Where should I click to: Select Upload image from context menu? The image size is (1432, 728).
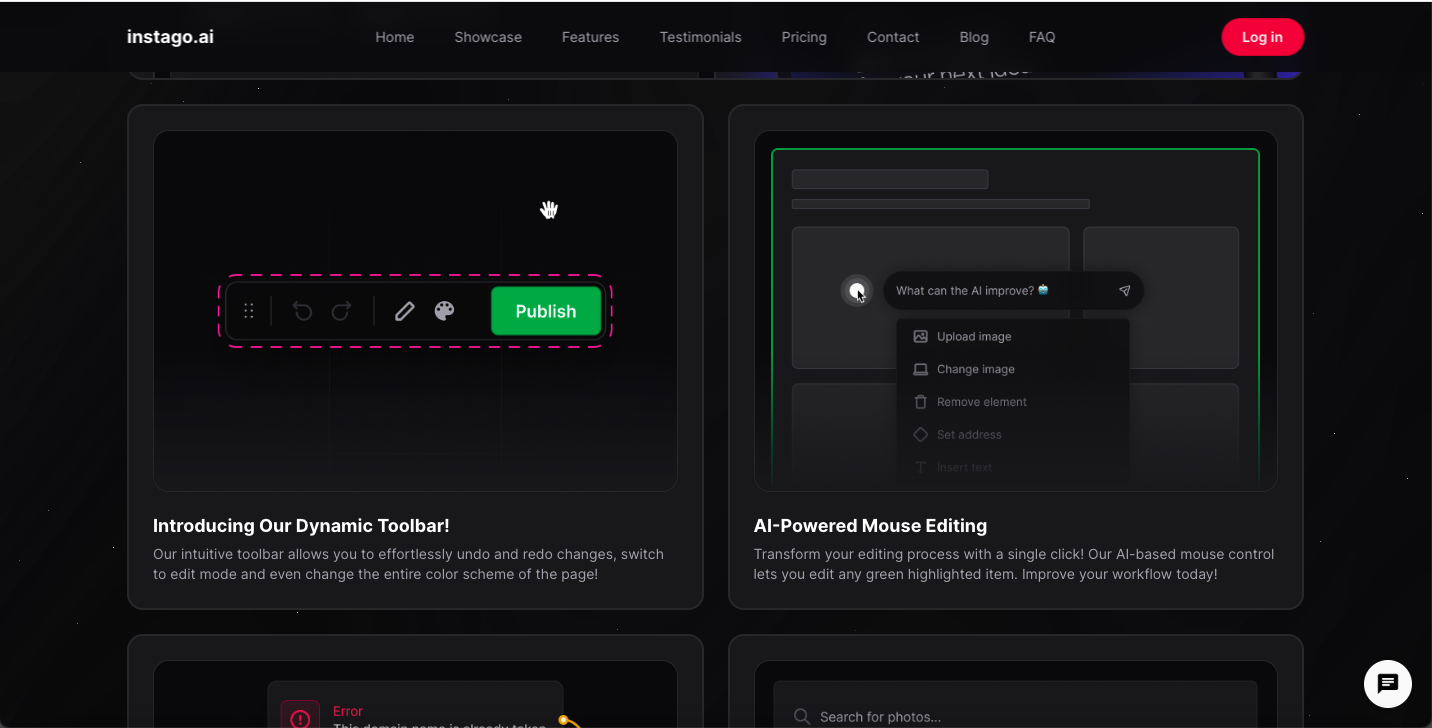click(x=973, y=337)
